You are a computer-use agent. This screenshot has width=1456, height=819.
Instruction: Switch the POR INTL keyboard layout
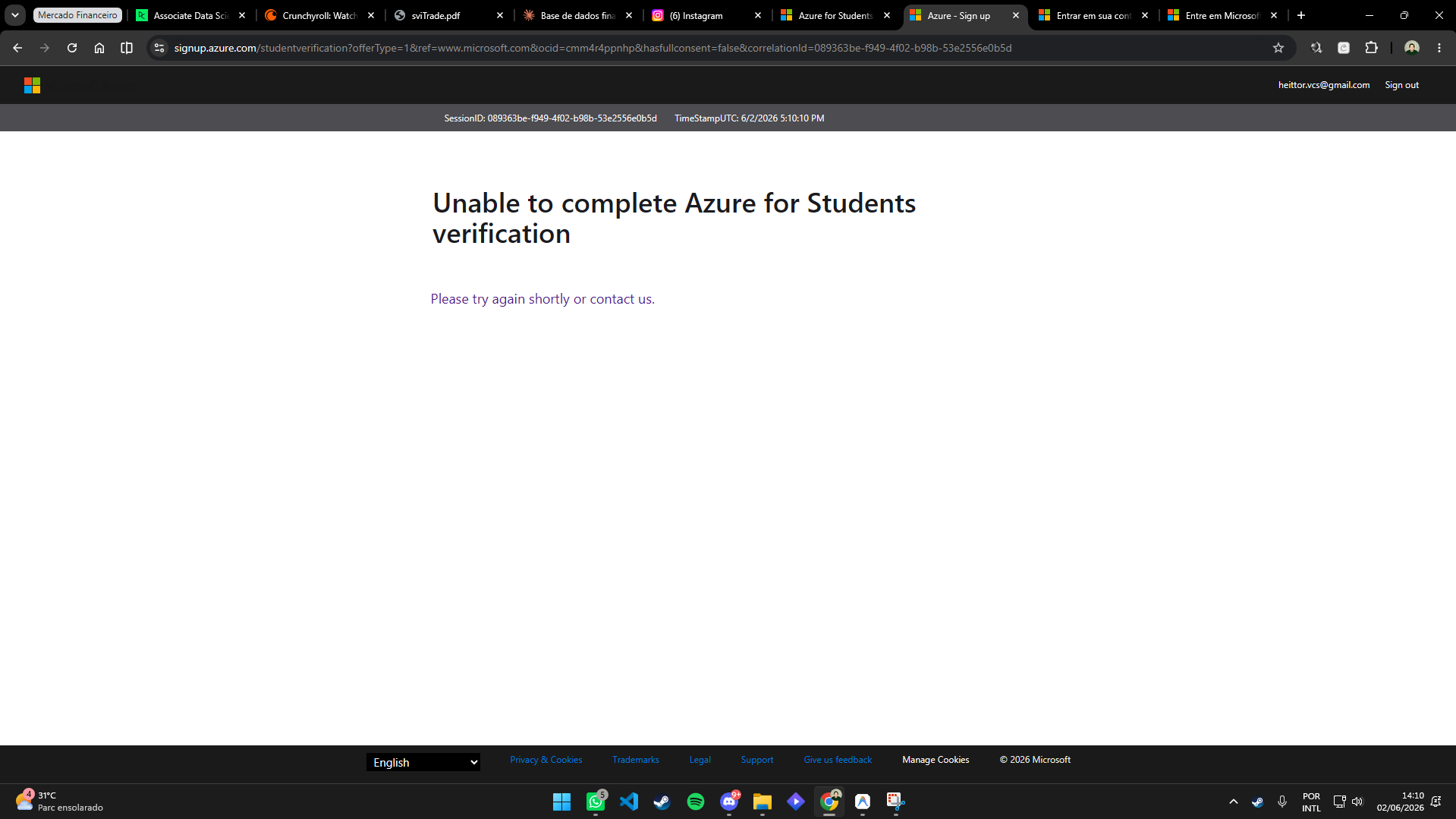[x=1311, y=802]
